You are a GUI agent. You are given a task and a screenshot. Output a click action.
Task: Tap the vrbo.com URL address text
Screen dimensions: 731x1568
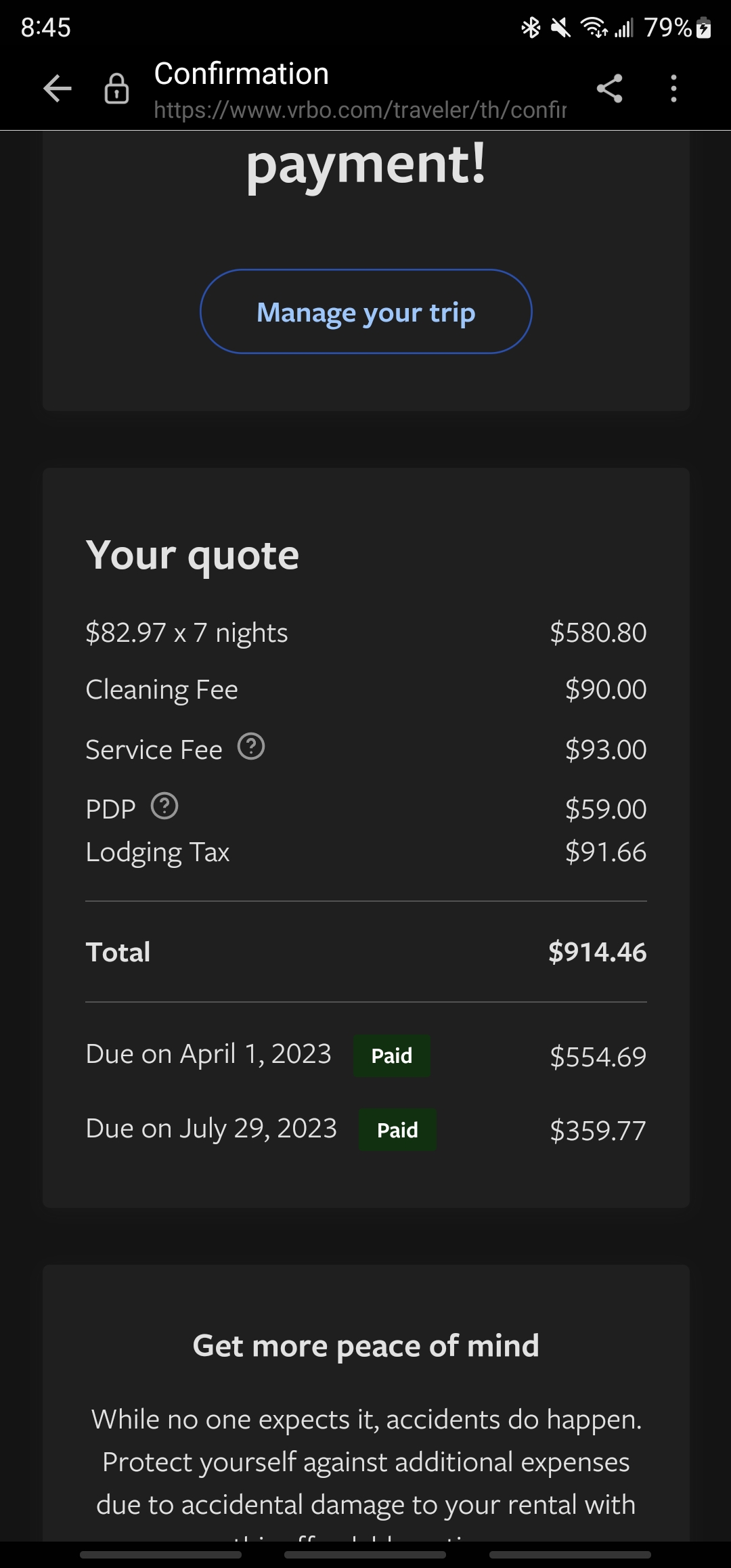359,110
